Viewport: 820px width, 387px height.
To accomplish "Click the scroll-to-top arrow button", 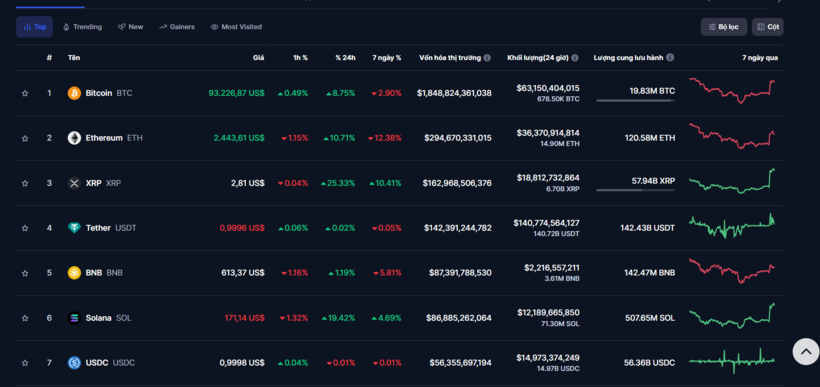I will point(806,352).
